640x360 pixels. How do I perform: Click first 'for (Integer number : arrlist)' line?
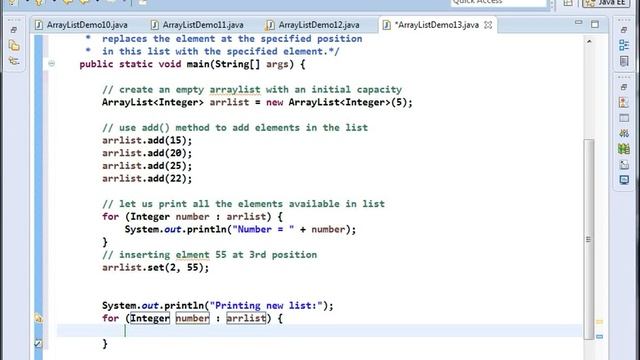point(192,217)
